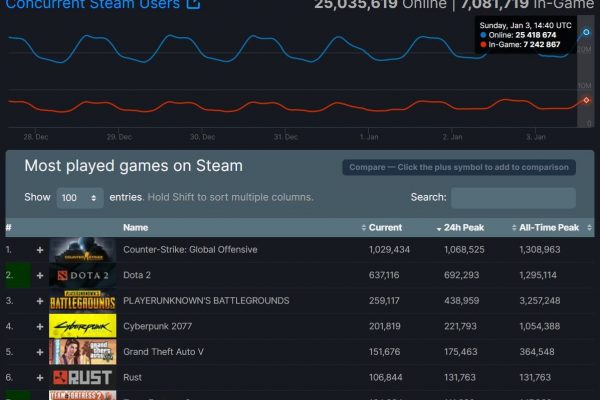This screenshot has width=600, height=400.
Task: Select In-Game red data point marker
Action: coord(586,100)
